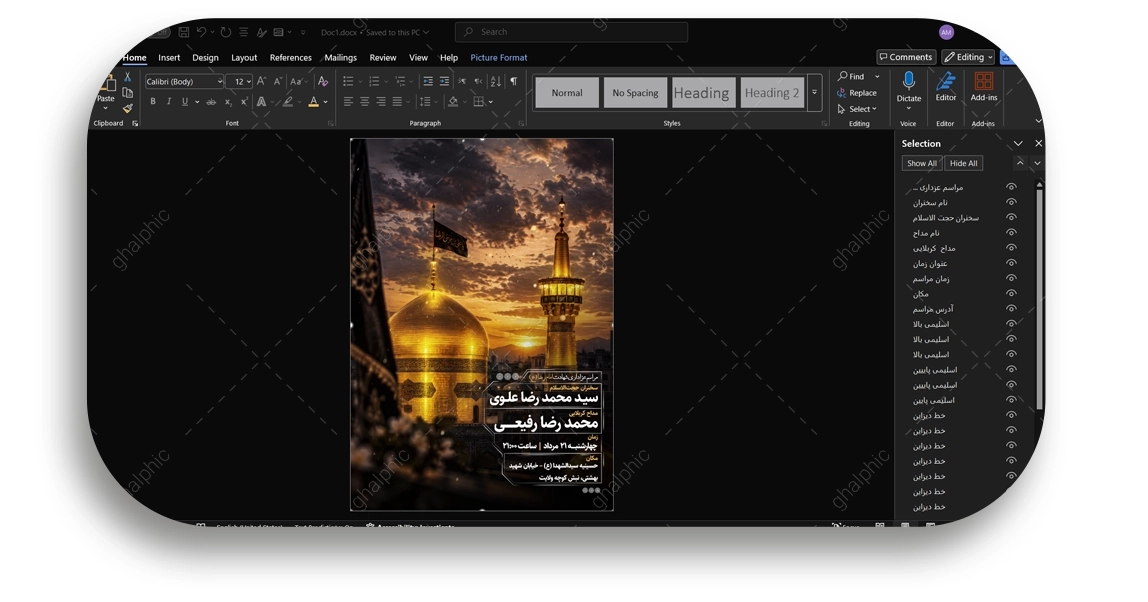1148x602 pixels.
Task: Hide the 'مکان' object via eye icon
Action: point(1011,293)
